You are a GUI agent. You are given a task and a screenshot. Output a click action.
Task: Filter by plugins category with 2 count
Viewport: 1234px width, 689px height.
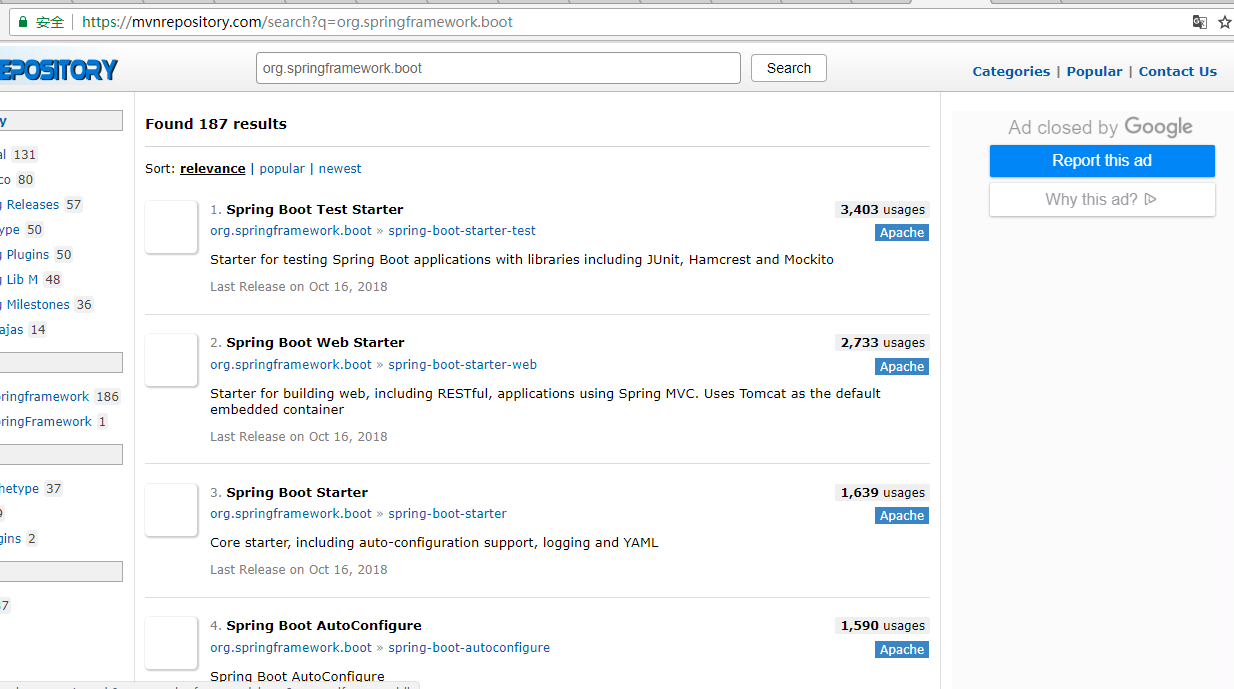pos(20,539)
